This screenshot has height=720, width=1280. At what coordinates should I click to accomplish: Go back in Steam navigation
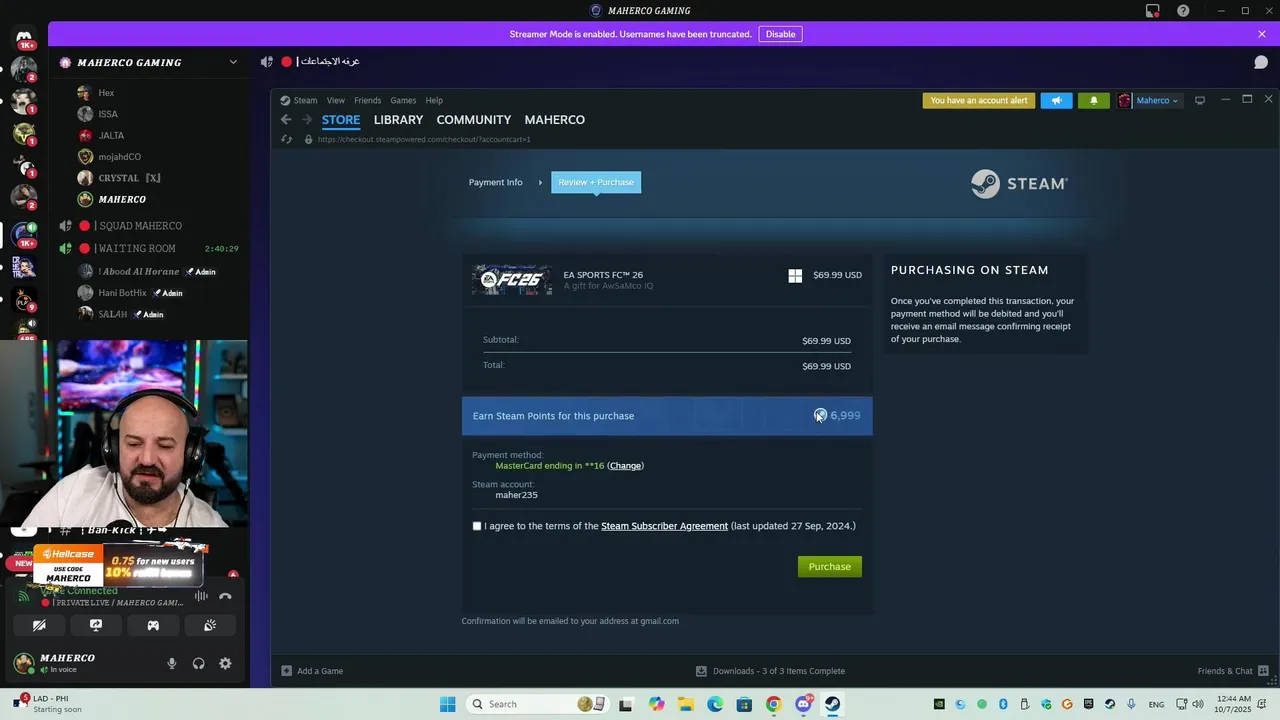coord(286,119)
